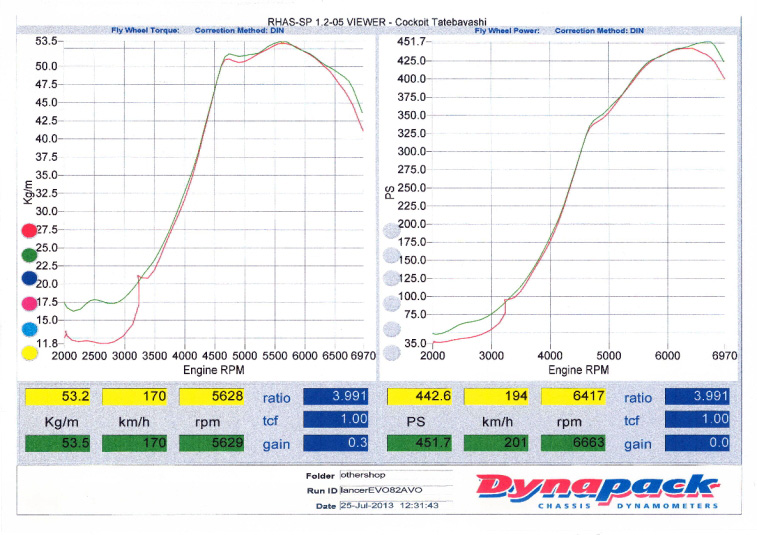Viewport: 757px width, 535px height.
Task: Click the light blue run circle
Action: point(29,329)
